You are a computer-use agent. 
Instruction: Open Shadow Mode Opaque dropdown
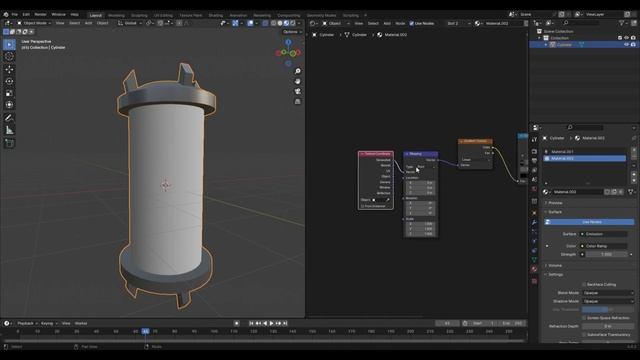[608, 301]
